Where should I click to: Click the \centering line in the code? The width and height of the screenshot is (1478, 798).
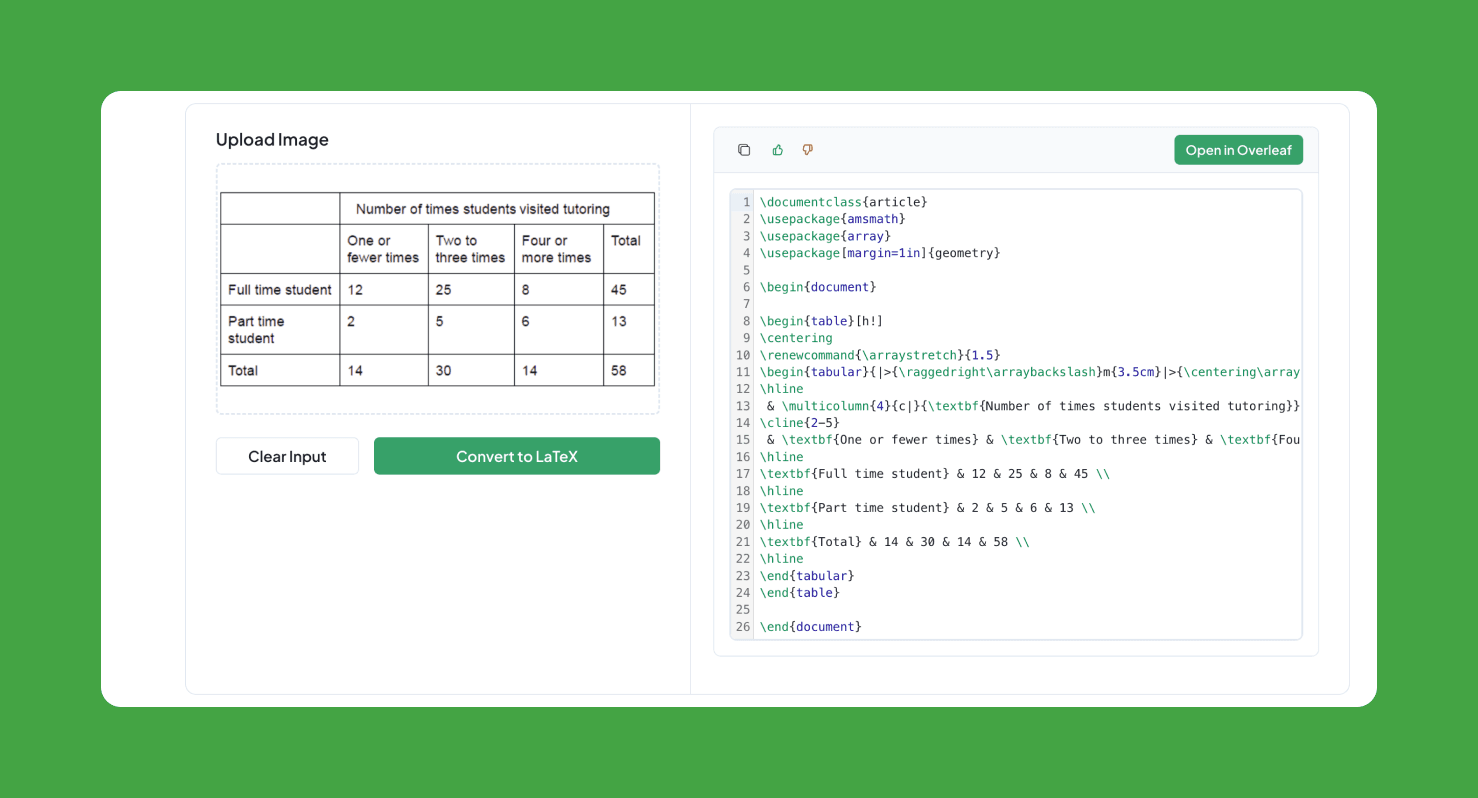795,338
